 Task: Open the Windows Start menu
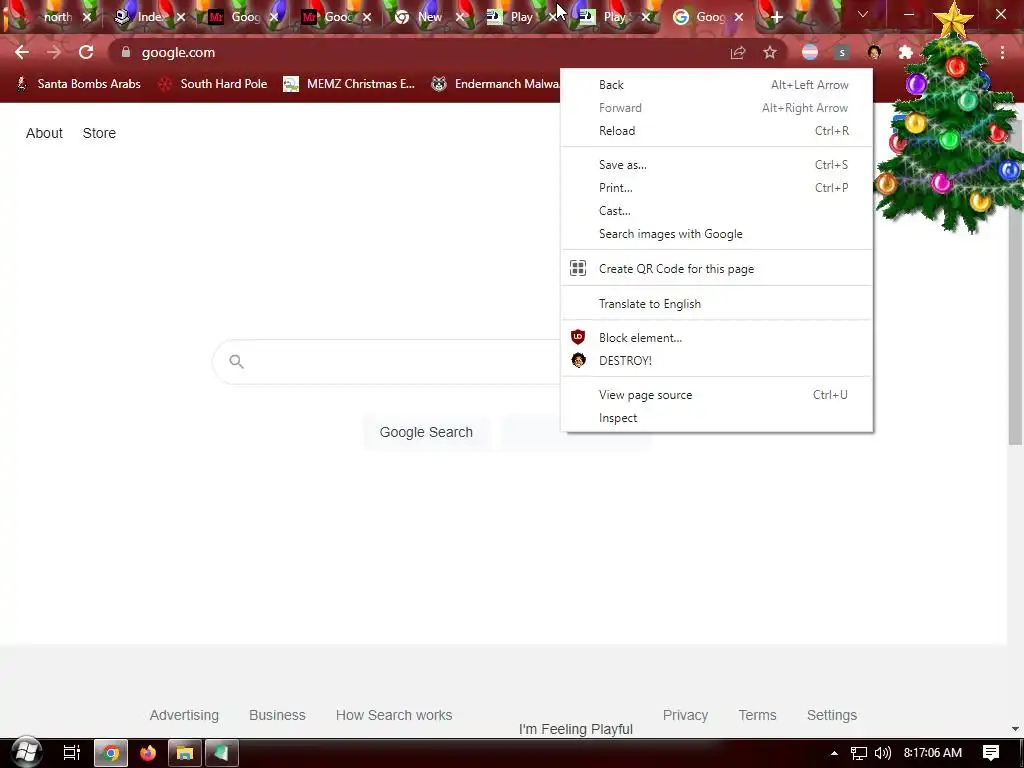pos(26,753)
